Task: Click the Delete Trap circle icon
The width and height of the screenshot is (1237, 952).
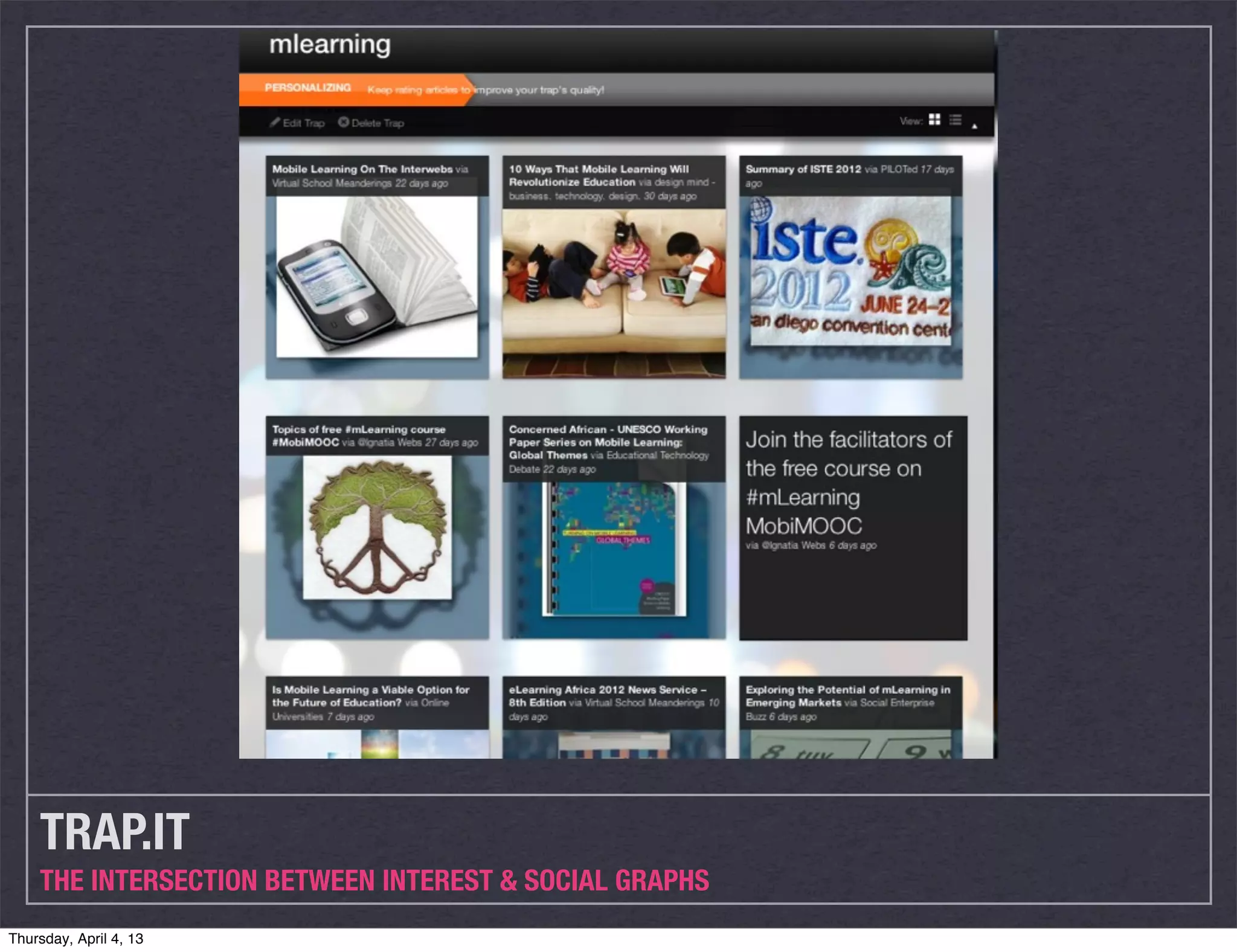Action: 343,122
